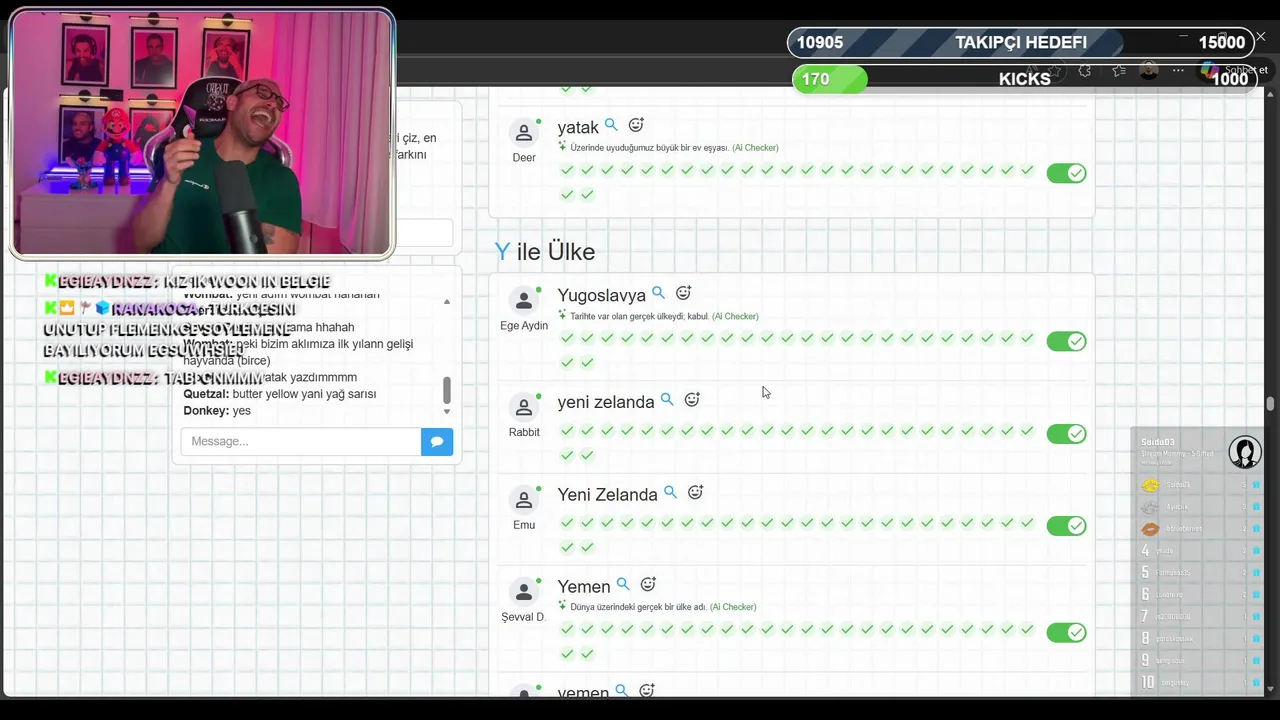1280x720 pixels.
Task: Click the answer text yatak
Action: [578, 127]
